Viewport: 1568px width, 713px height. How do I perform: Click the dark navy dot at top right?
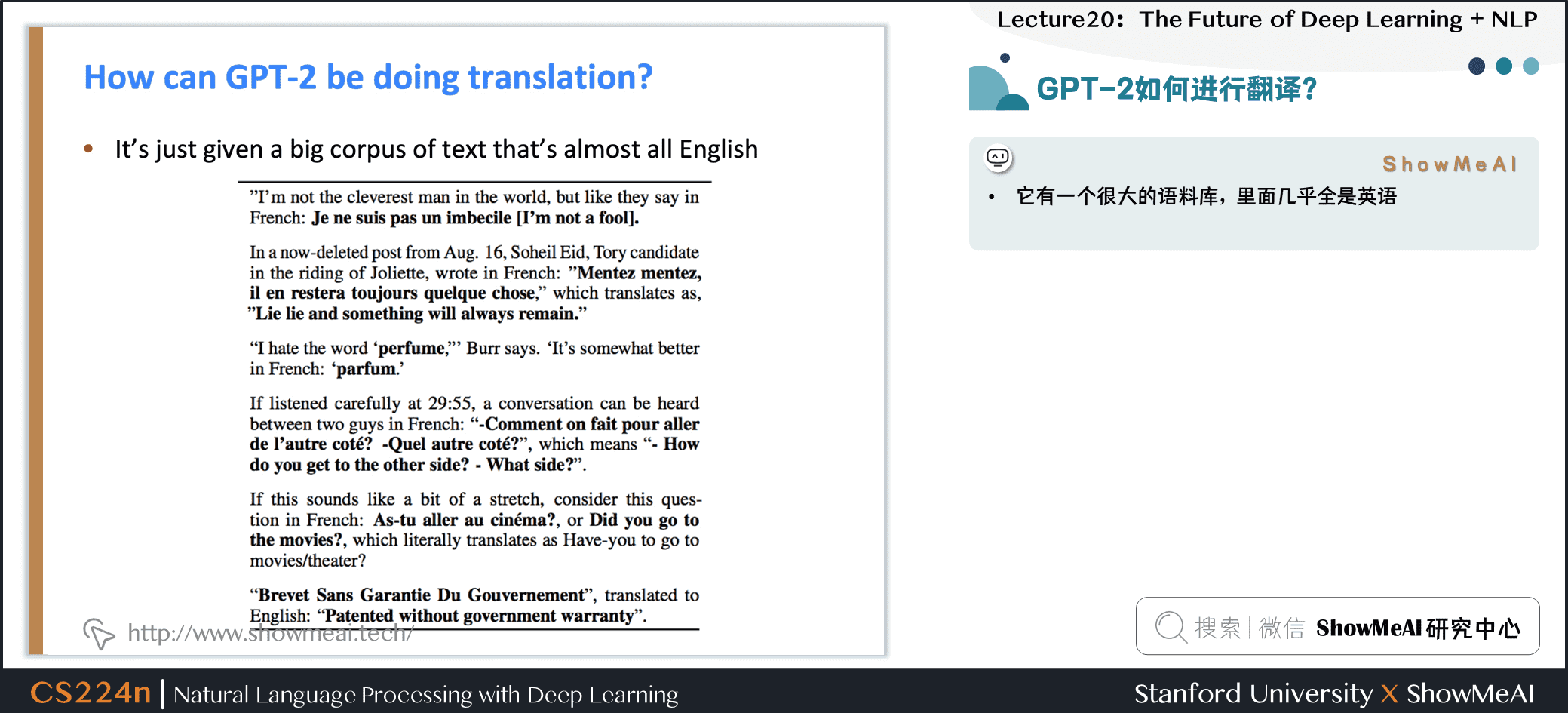point(1477,66)
